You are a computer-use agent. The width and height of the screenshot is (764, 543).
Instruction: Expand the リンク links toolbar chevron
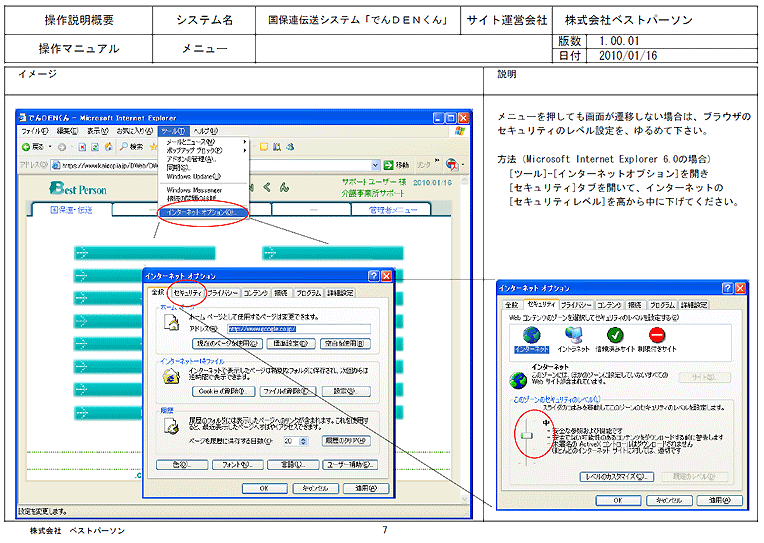tap(437, 161)
